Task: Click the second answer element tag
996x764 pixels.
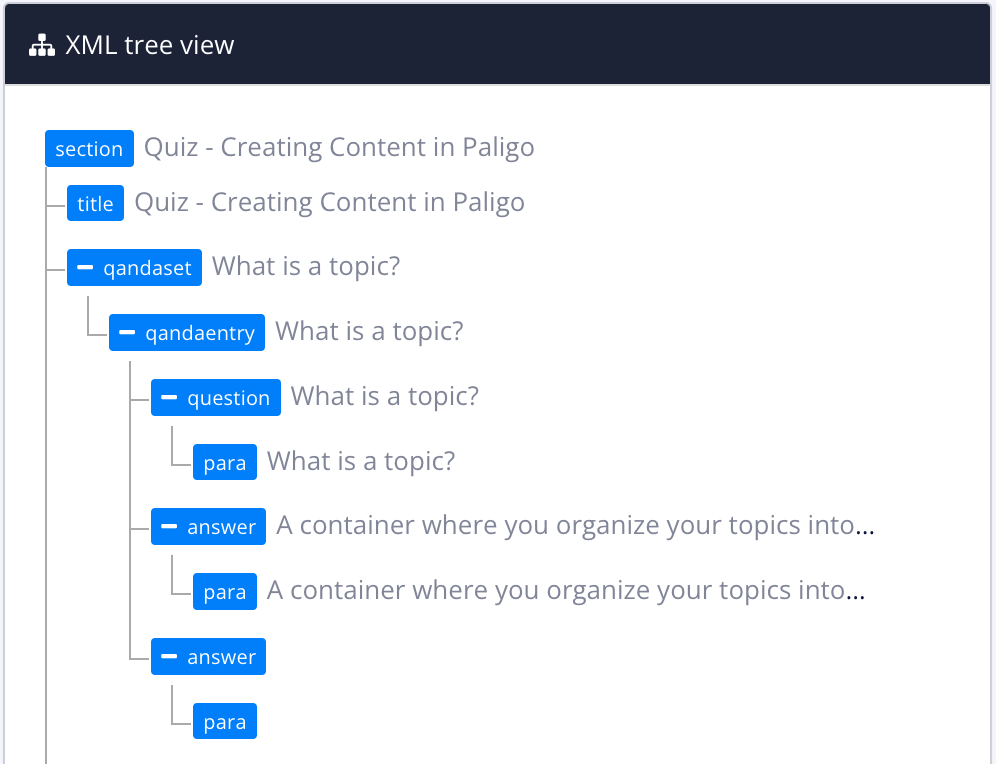Action: tap(220, 656)
